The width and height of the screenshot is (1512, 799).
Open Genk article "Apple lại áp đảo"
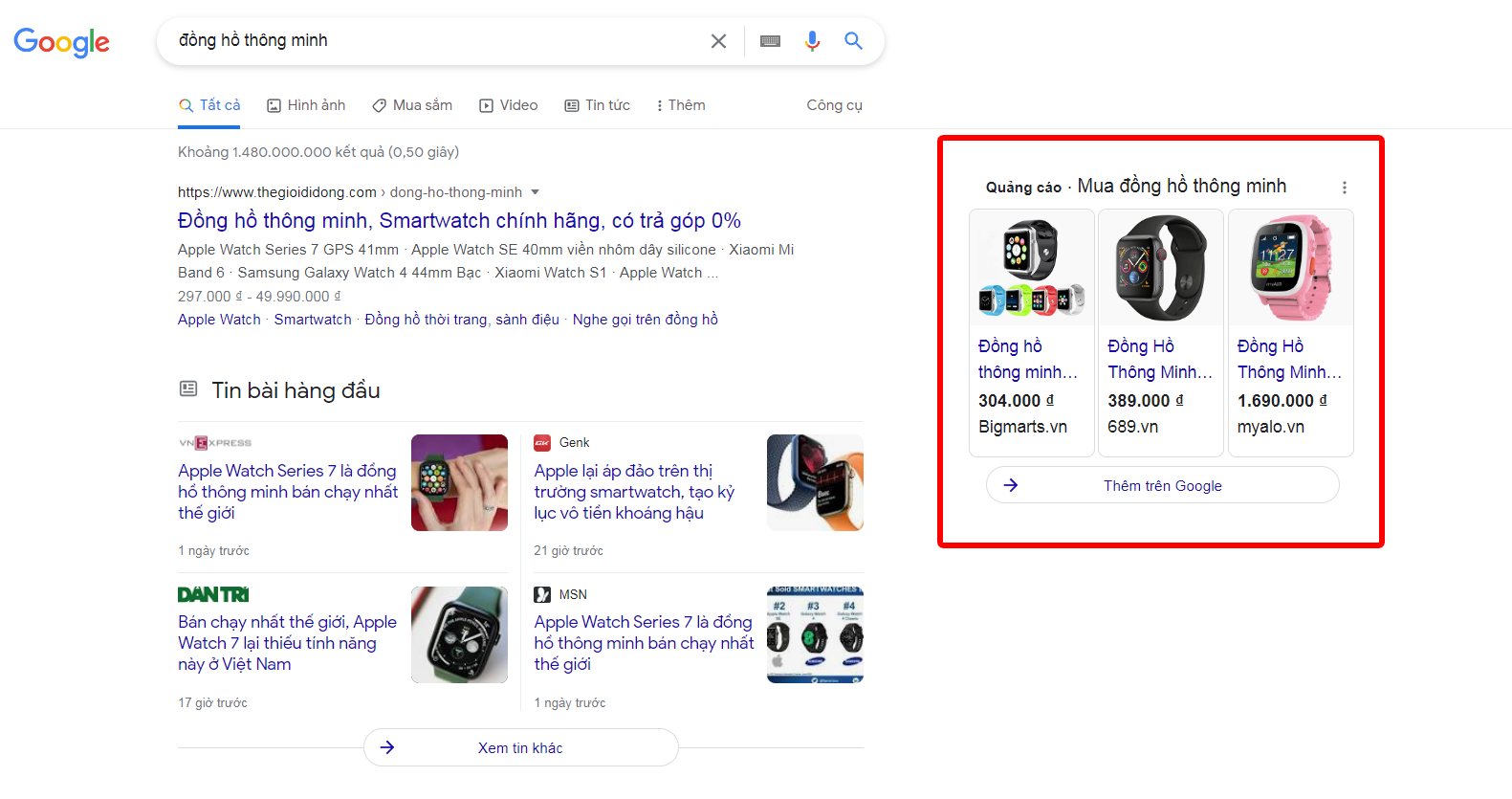[634, 492]
